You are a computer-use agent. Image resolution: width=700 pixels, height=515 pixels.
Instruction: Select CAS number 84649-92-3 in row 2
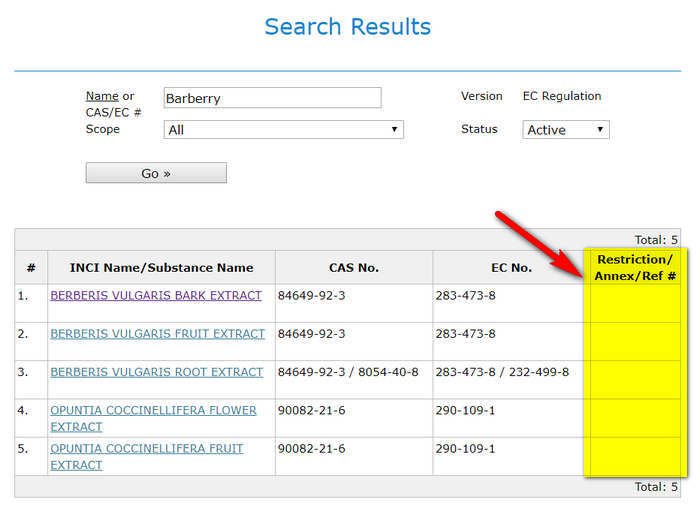click(312, 334)
